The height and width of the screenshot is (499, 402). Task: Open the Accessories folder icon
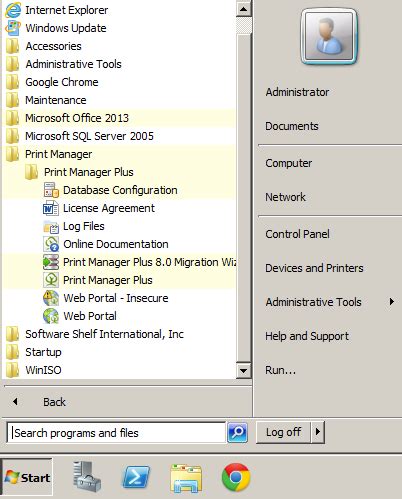point(13,46)
